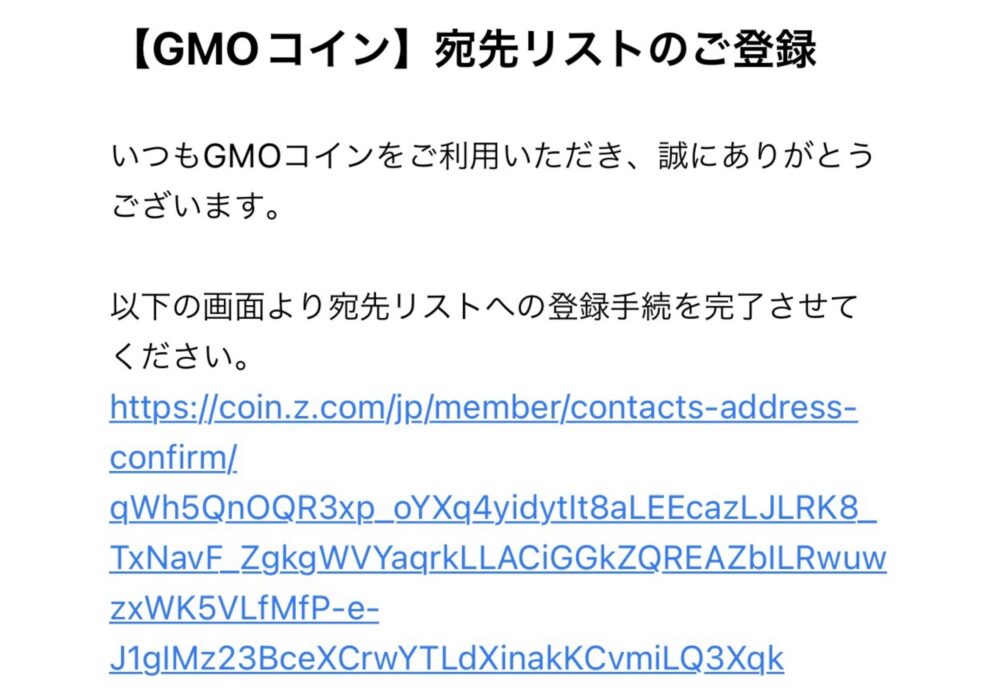Click the "confirm/" portion of the URL
The height and width of the screenshot is (695, 1000).
[x=173, y=457]
